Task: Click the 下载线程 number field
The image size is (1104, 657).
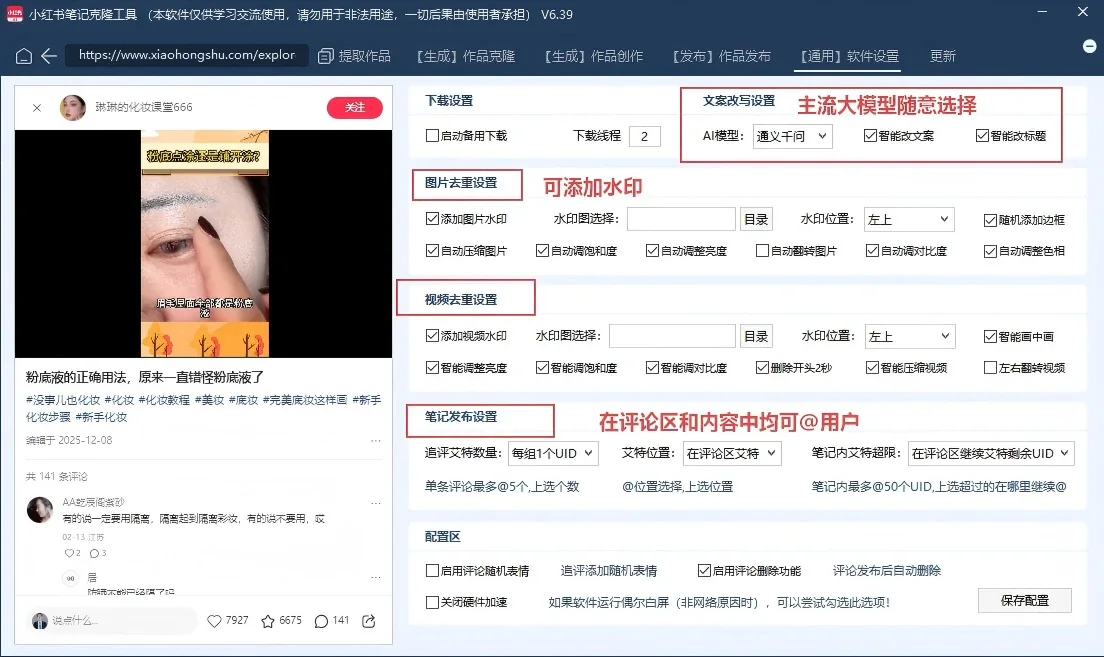Action: [x=644, y=137]
